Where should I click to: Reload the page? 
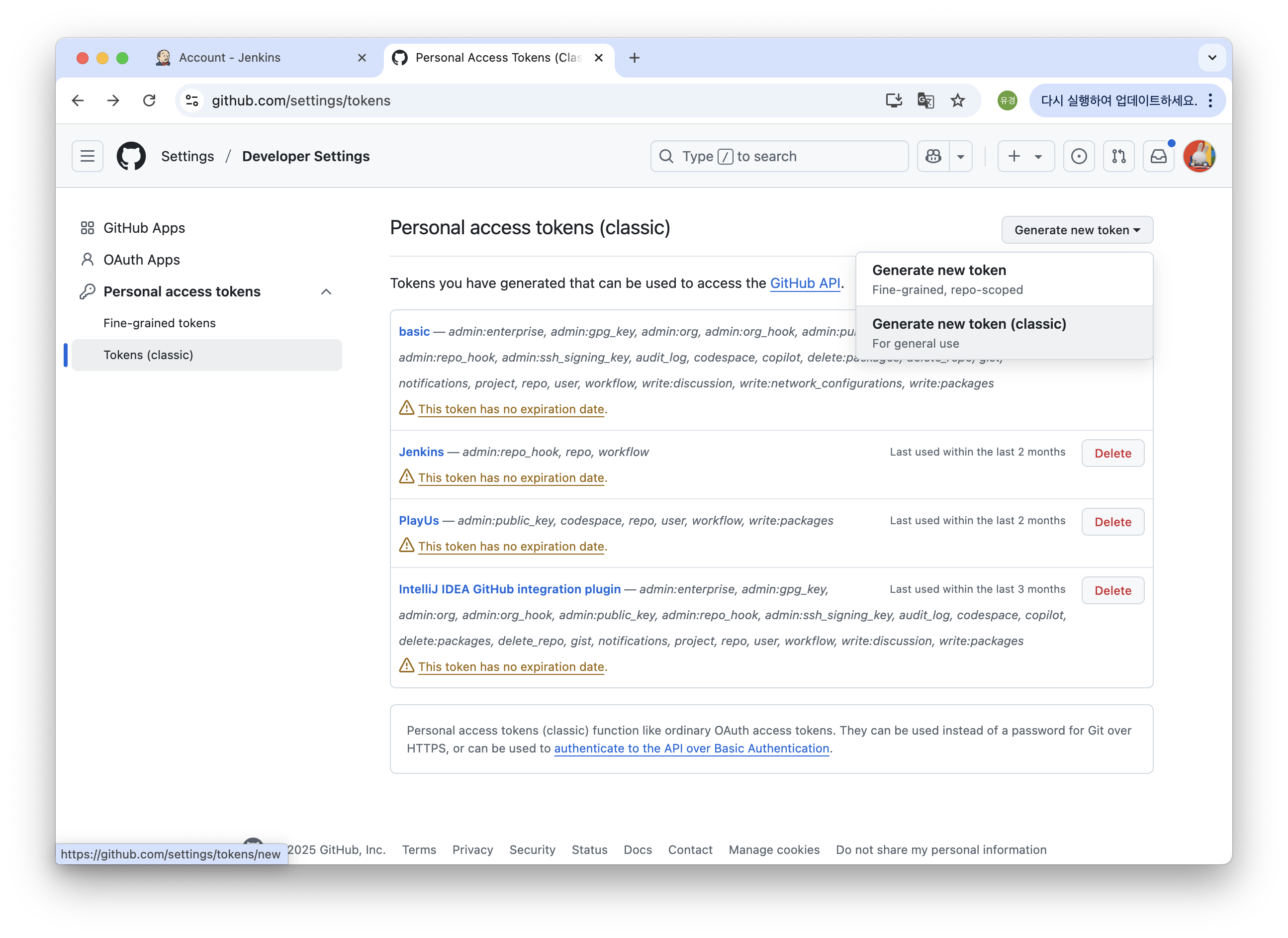pyautogui.click(x=149, y=100)
